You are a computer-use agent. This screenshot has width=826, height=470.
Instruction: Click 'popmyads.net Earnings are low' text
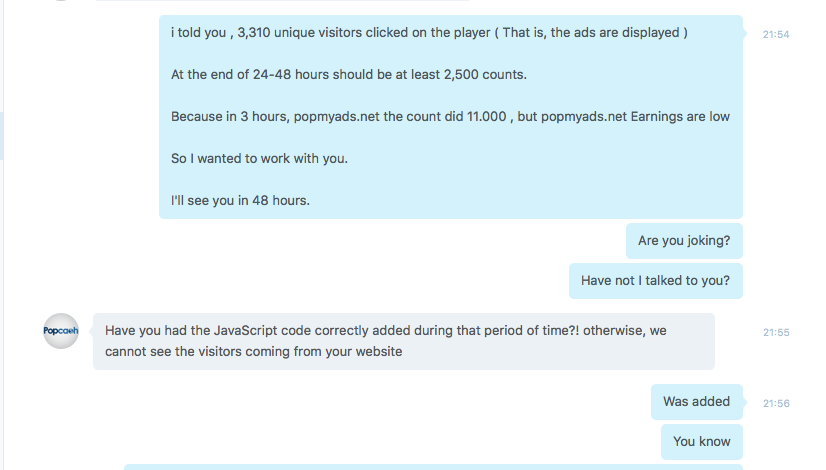(x=635, y=116)
